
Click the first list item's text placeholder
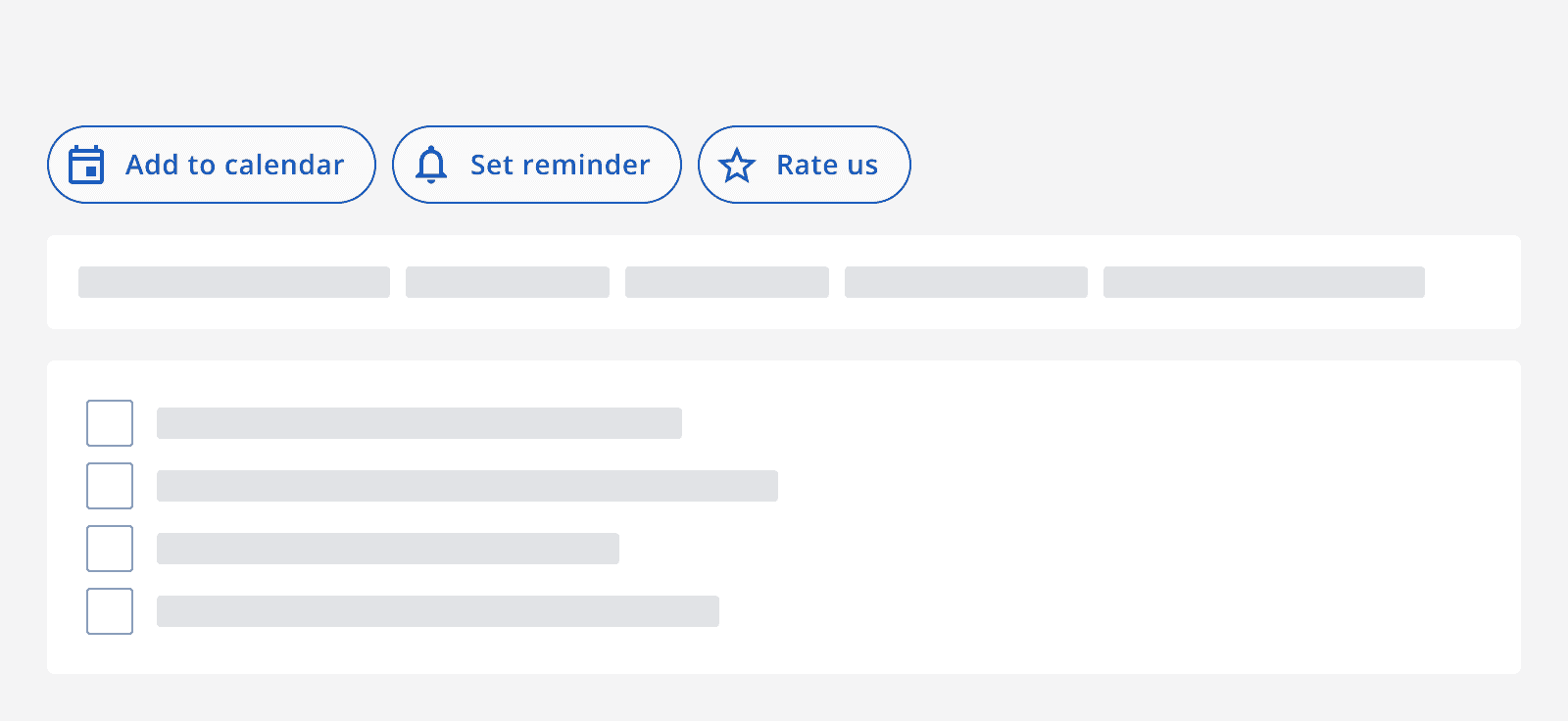[x=418, y=423]
